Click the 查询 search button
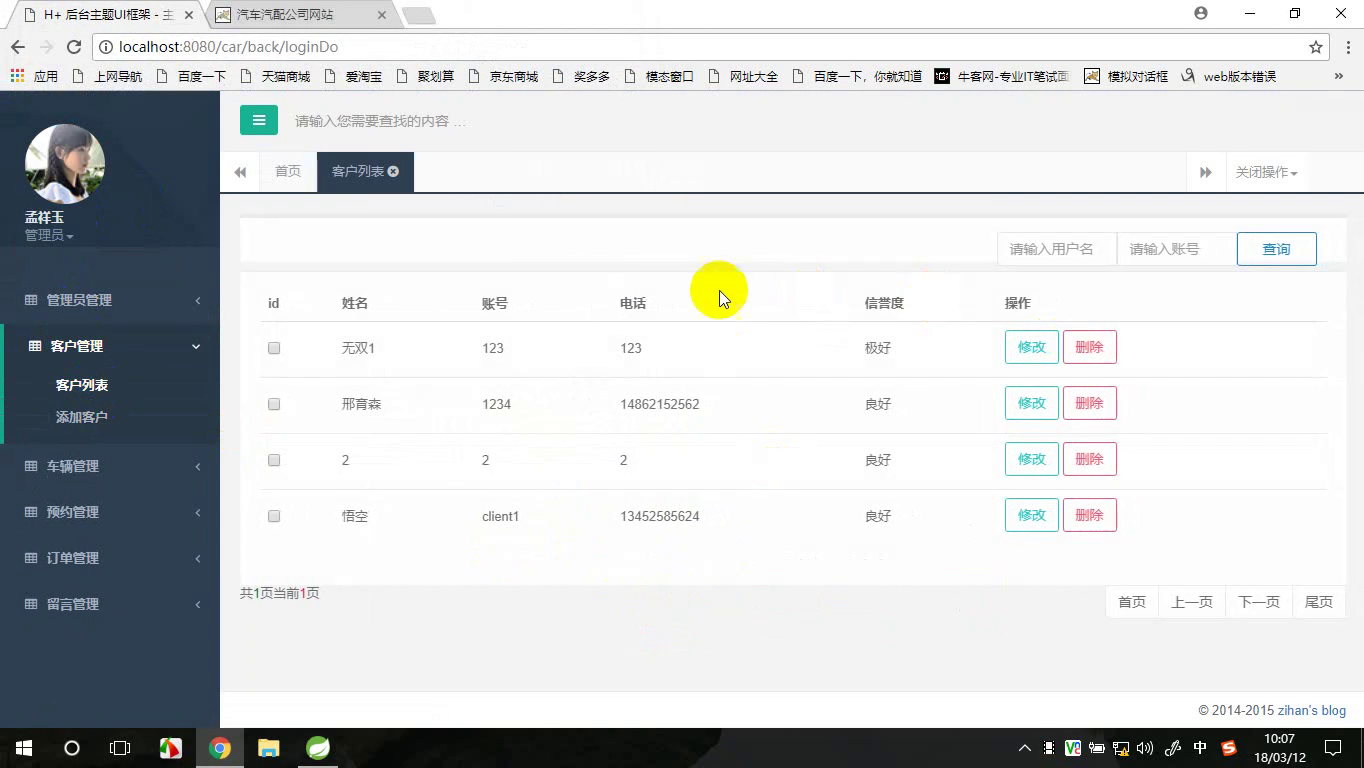 [x=1276, y=249]
